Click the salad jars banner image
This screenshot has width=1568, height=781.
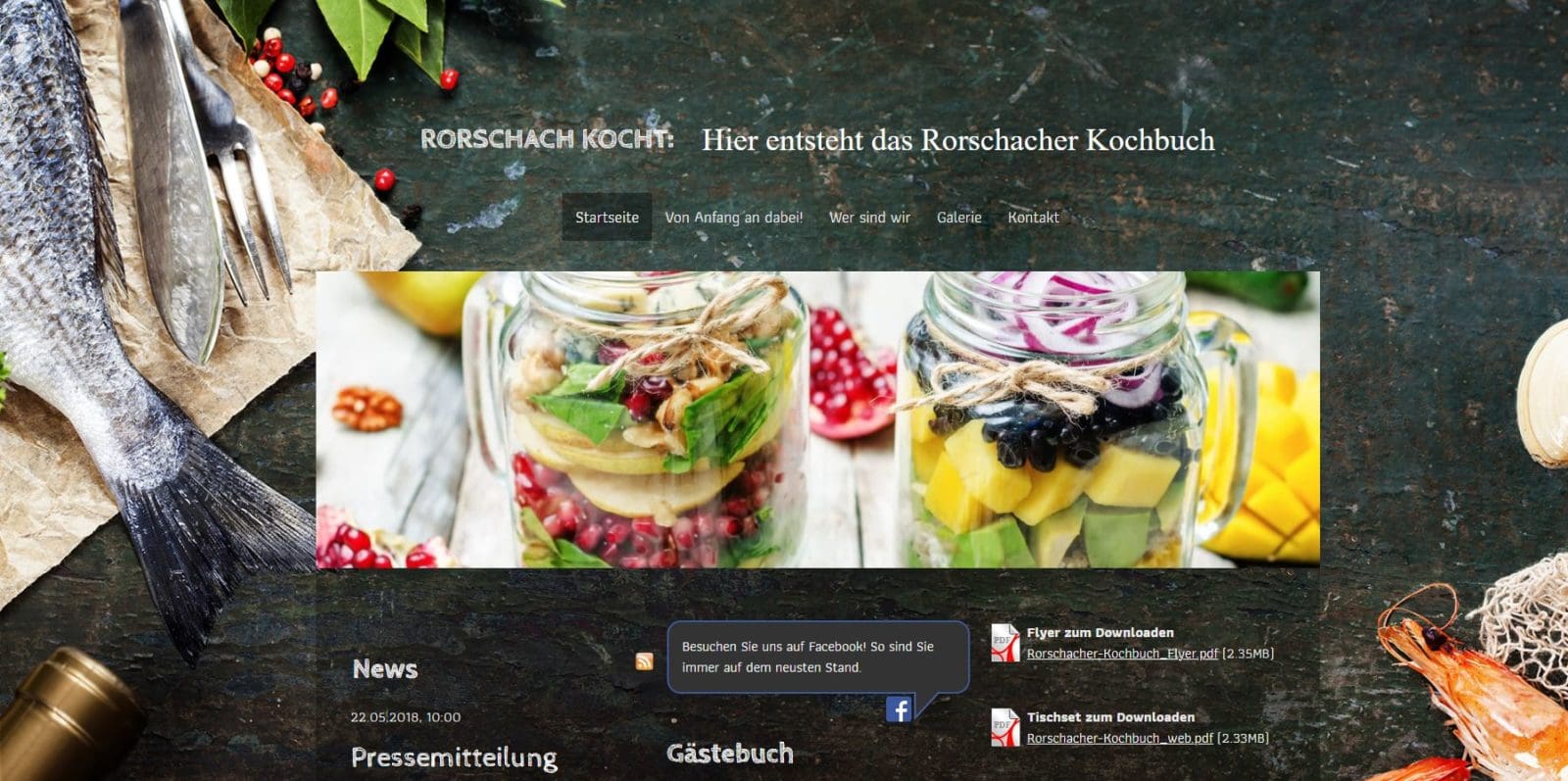(817, 420)
